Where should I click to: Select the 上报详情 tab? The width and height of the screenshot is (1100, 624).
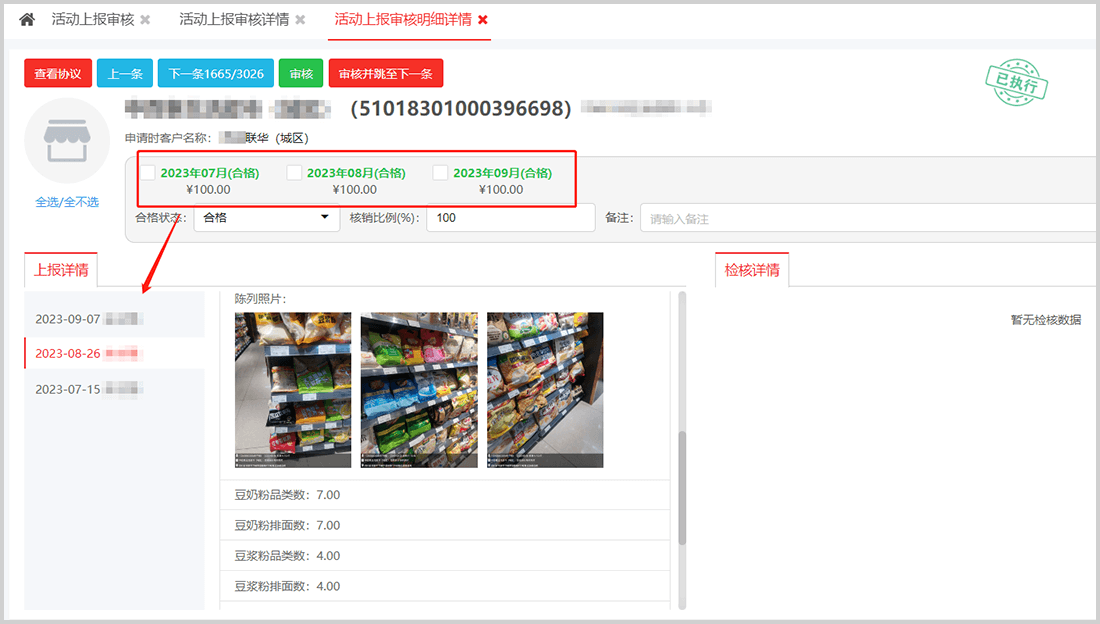pos(61,270)
